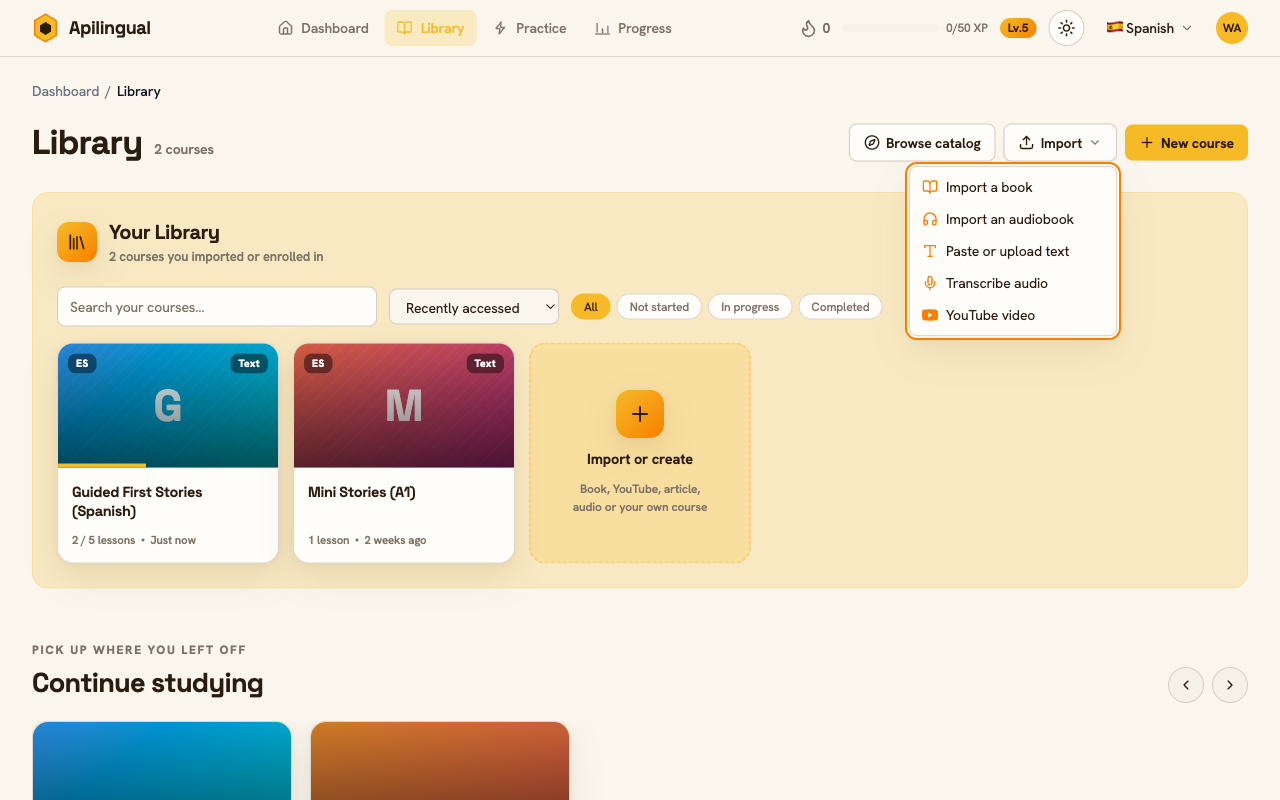The image size is (1280, 800).
Task: Open the Recently accessed sort dropdown
Action: (474, 307)
